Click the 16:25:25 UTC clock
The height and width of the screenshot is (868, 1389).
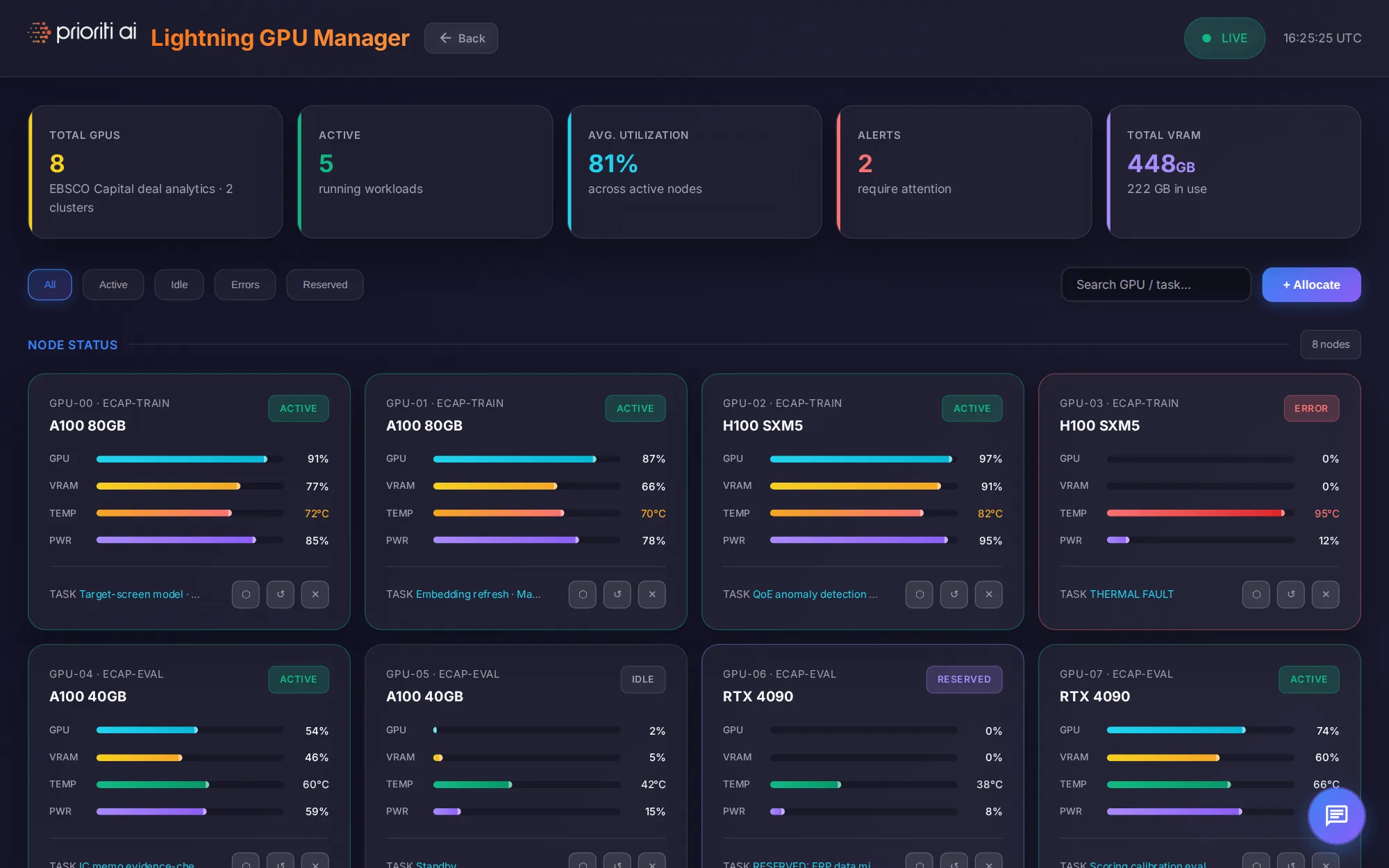tap(1322, 38)
